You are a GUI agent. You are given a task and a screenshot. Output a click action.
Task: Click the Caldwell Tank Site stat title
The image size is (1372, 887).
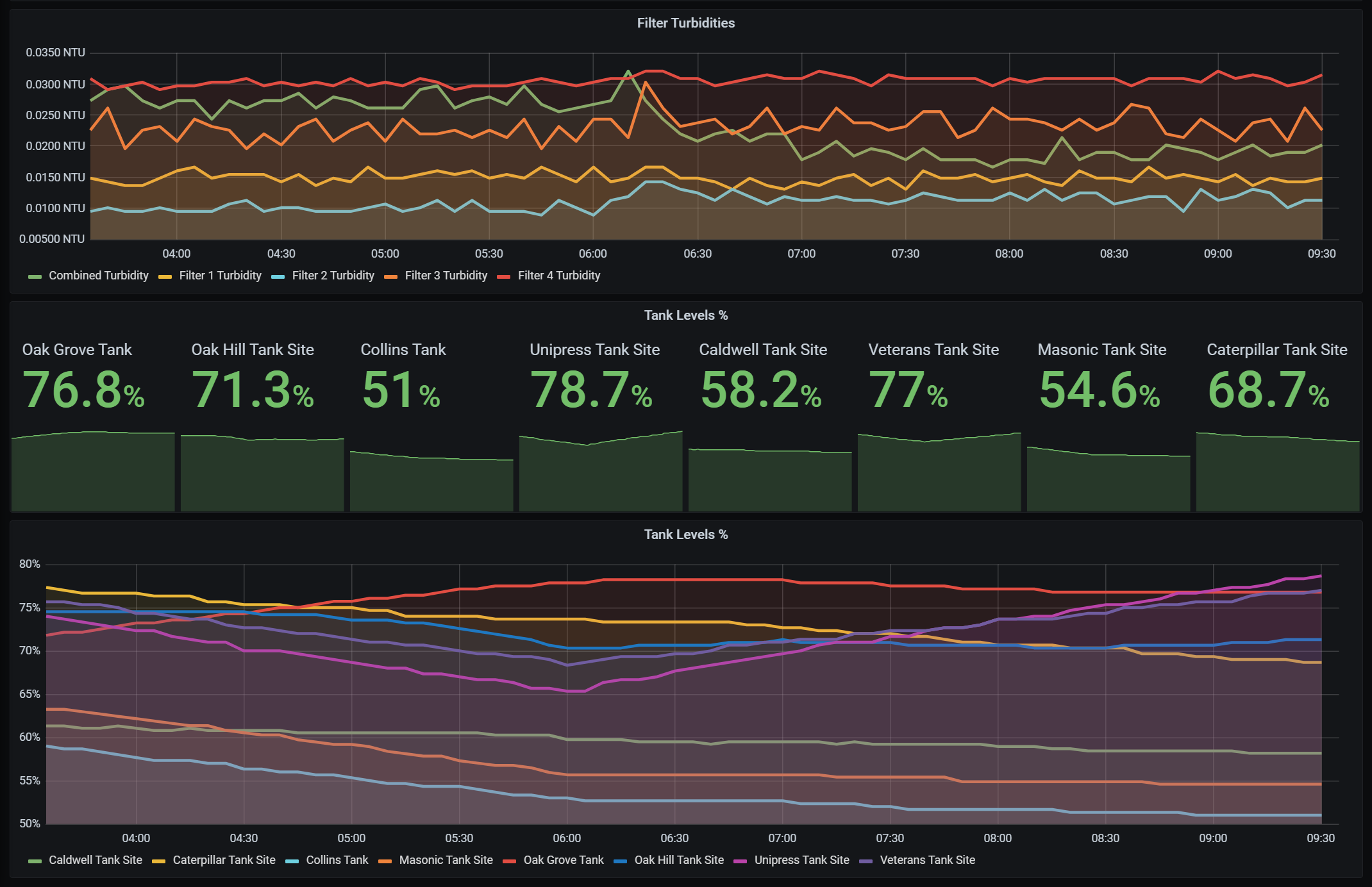[763, 350]
